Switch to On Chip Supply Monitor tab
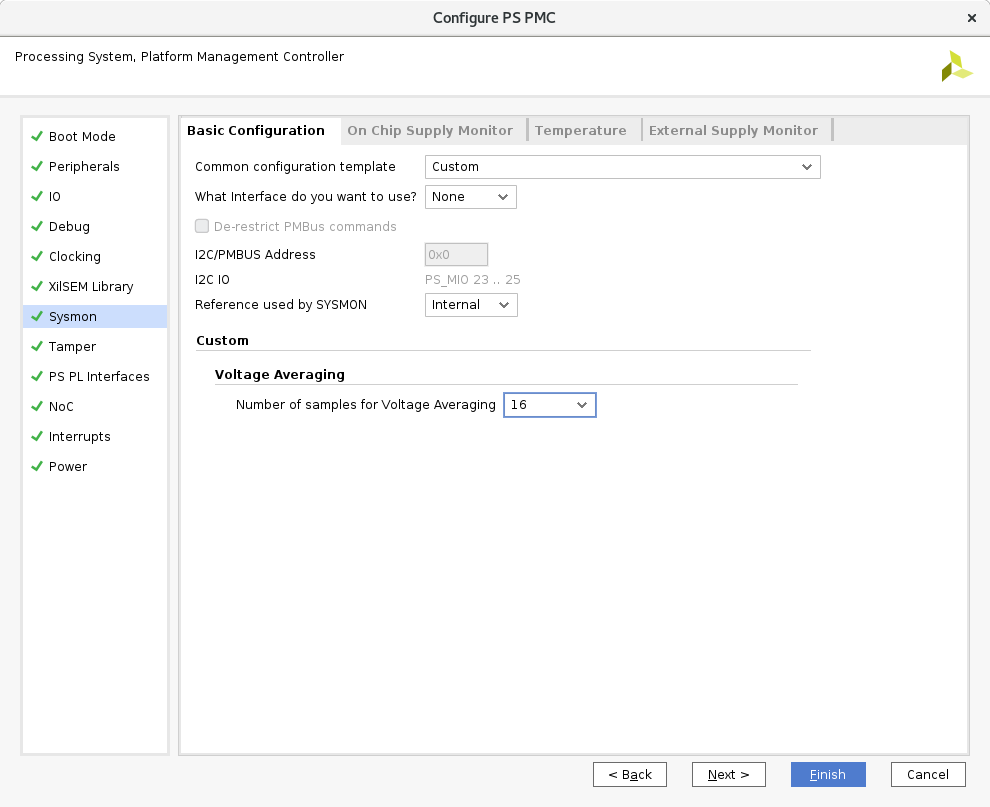 coord(430,131)
